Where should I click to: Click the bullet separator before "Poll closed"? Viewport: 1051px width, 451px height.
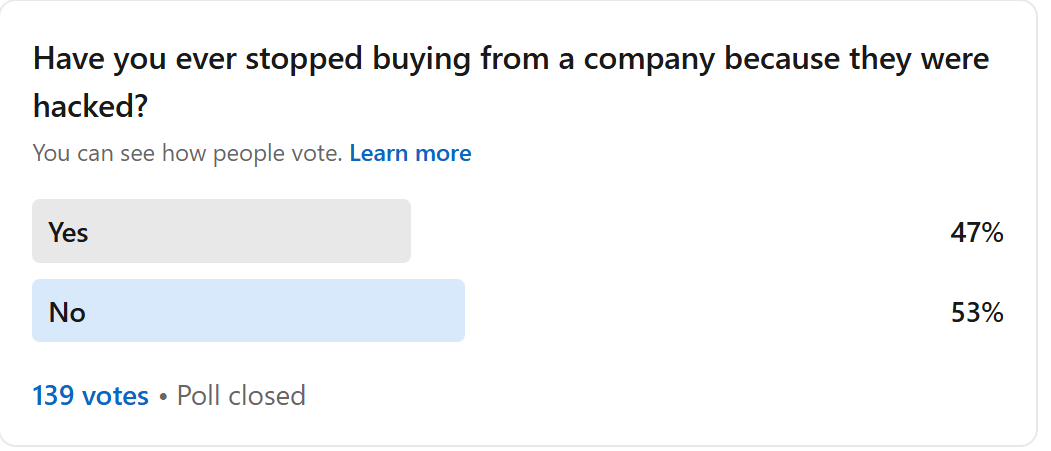[163, 397]
